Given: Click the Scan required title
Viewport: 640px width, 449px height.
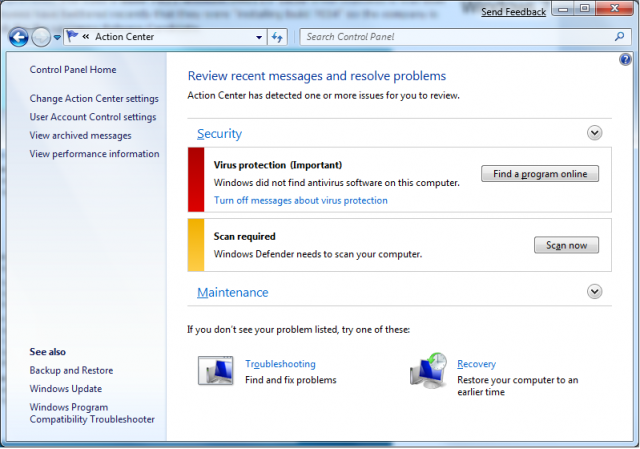Looking at the screenshot, I should pos(244,236).
